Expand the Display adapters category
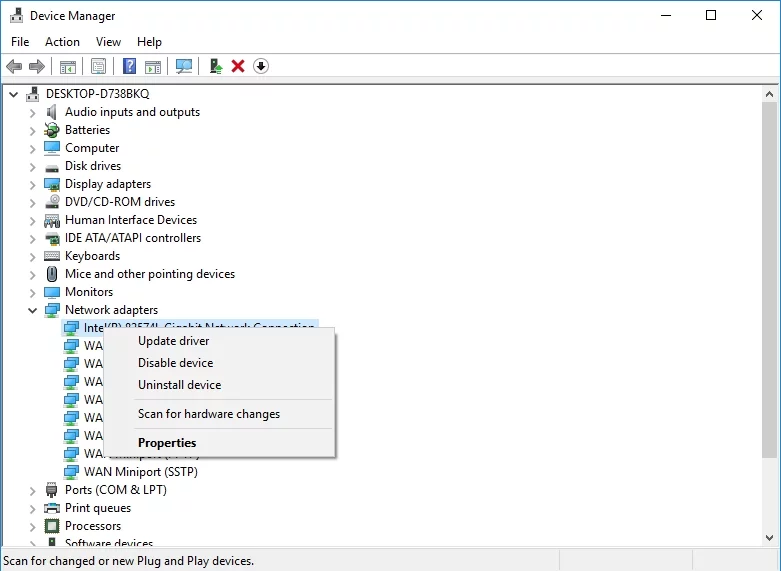The image size is (781, 571). click(33, 184)
